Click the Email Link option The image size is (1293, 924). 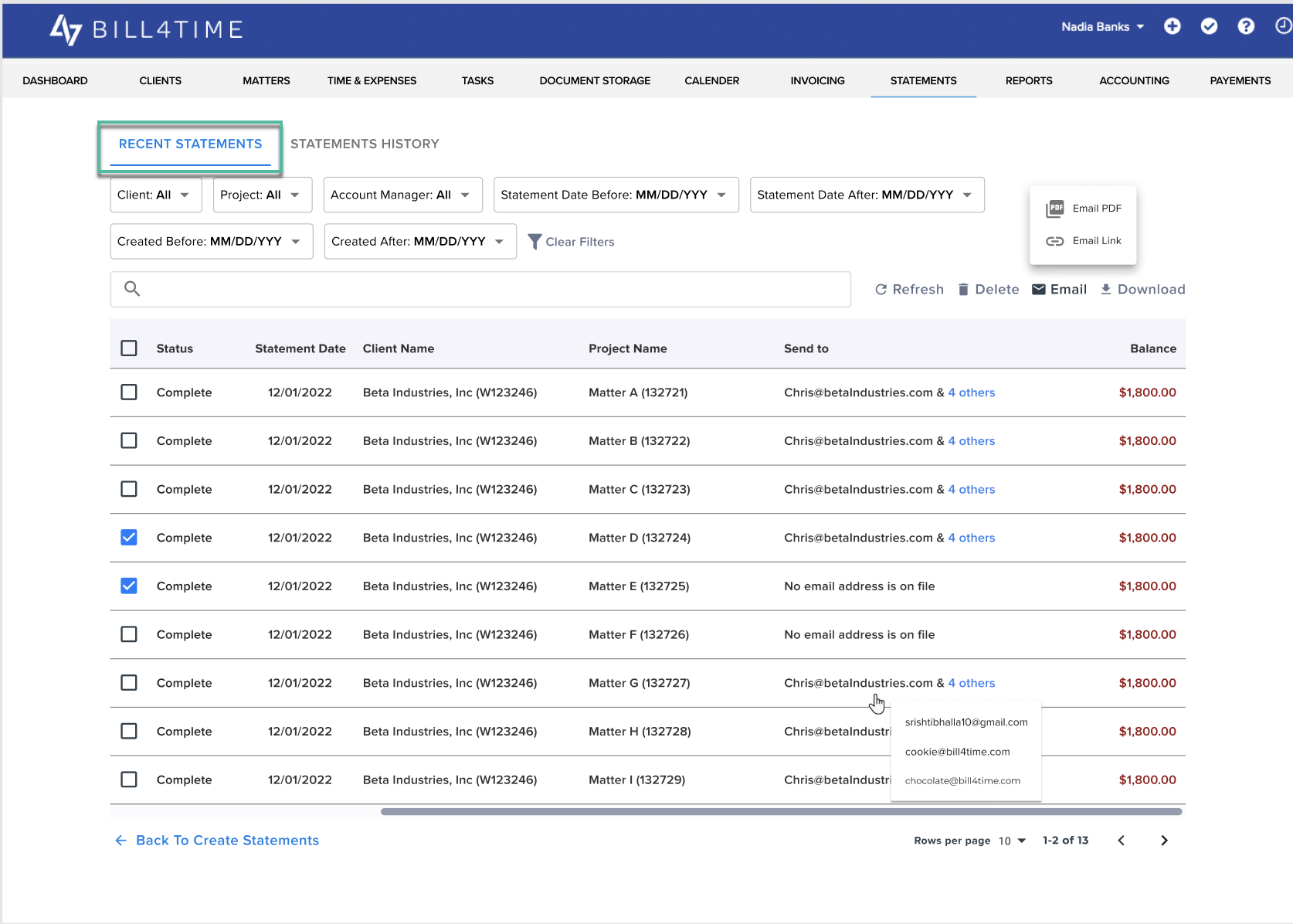1083,241
